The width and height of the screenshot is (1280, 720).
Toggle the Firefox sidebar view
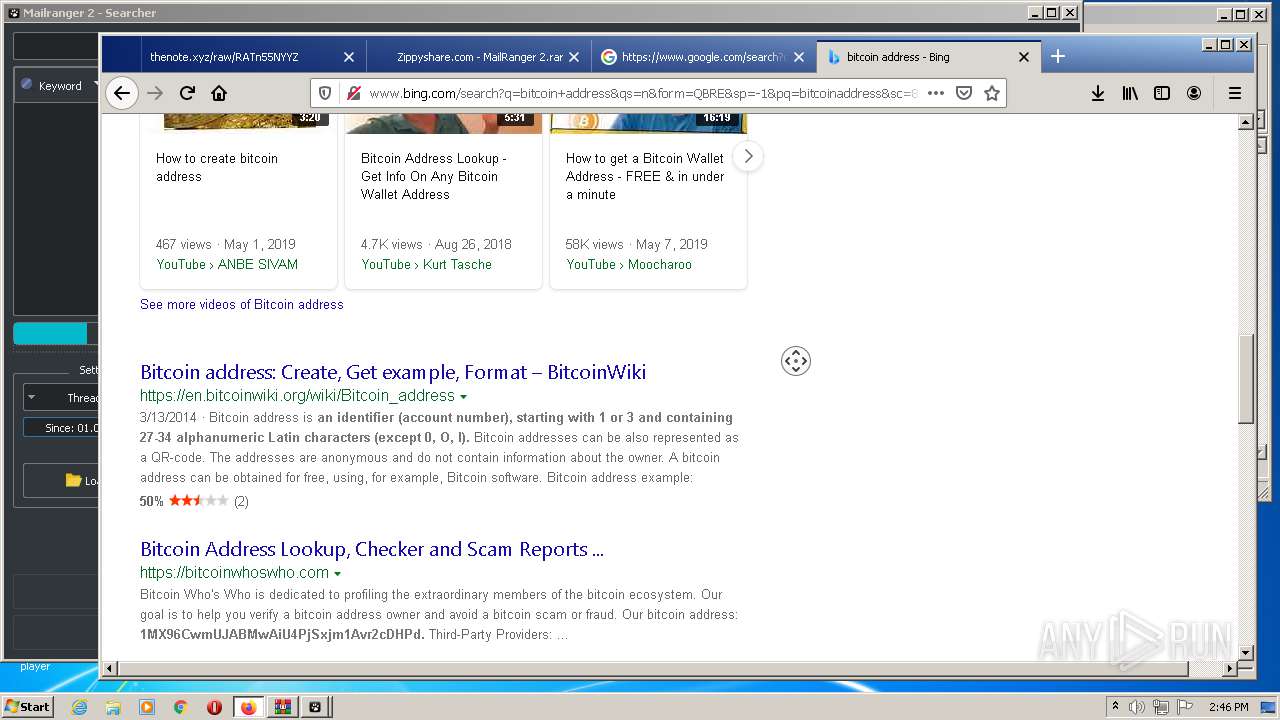(x=1162, y=93)
